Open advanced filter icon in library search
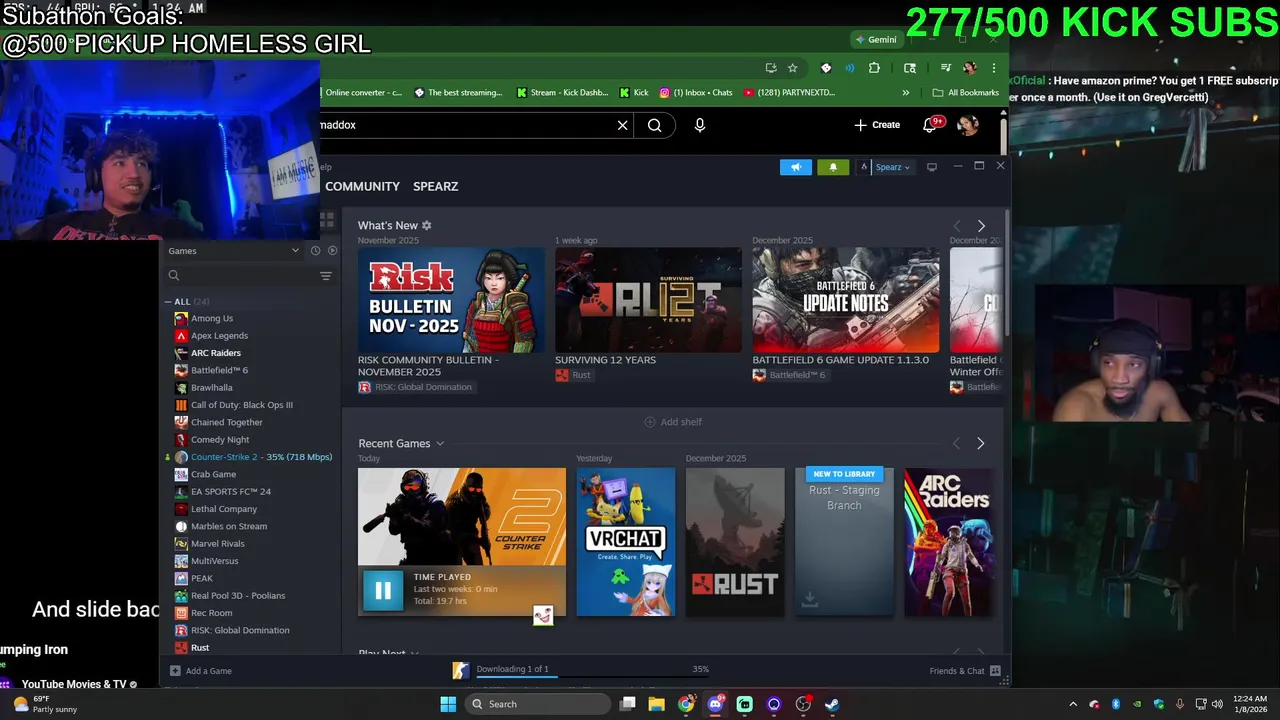 pyautogui.click(x=325, y=276)
